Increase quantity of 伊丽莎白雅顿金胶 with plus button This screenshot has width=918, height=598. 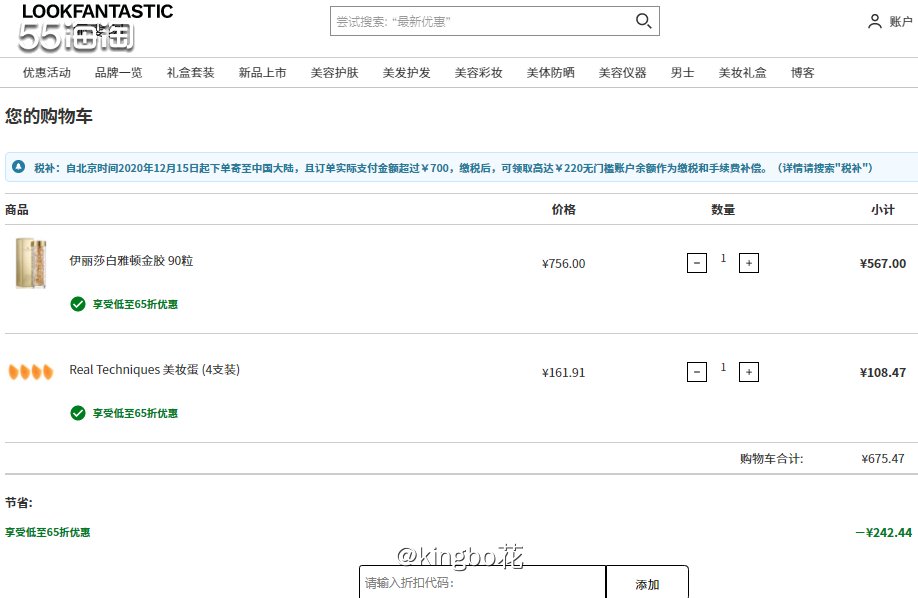point(749,262)
